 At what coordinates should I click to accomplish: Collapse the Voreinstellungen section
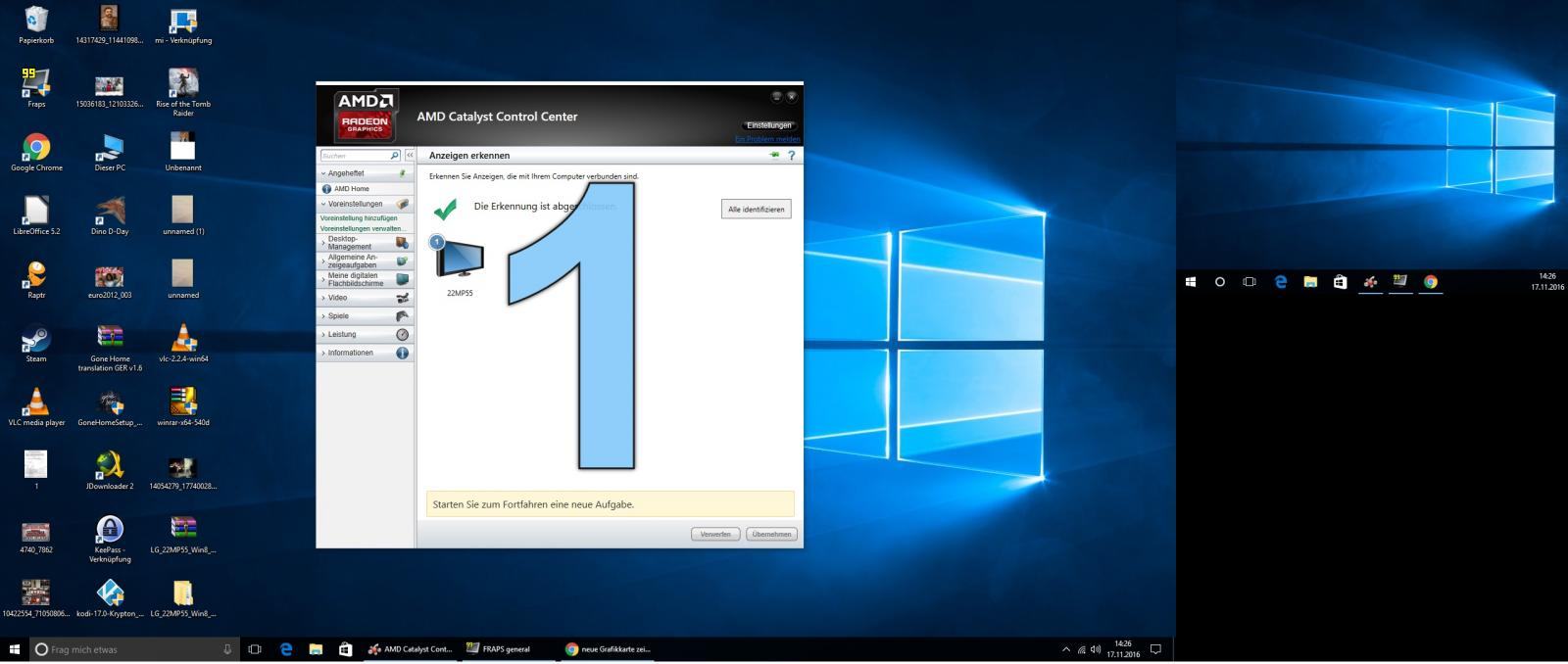(x=365, y=204)
